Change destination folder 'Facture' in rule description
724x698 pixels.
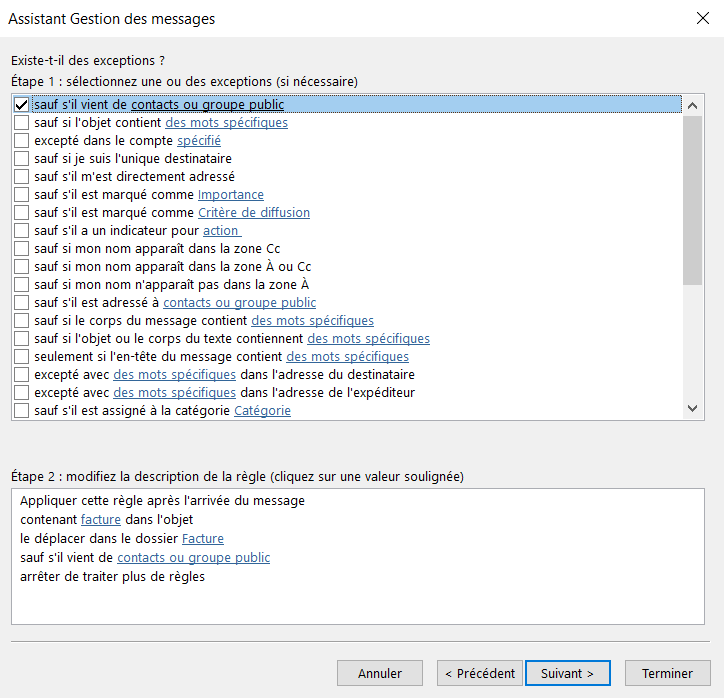click(203, 539)
